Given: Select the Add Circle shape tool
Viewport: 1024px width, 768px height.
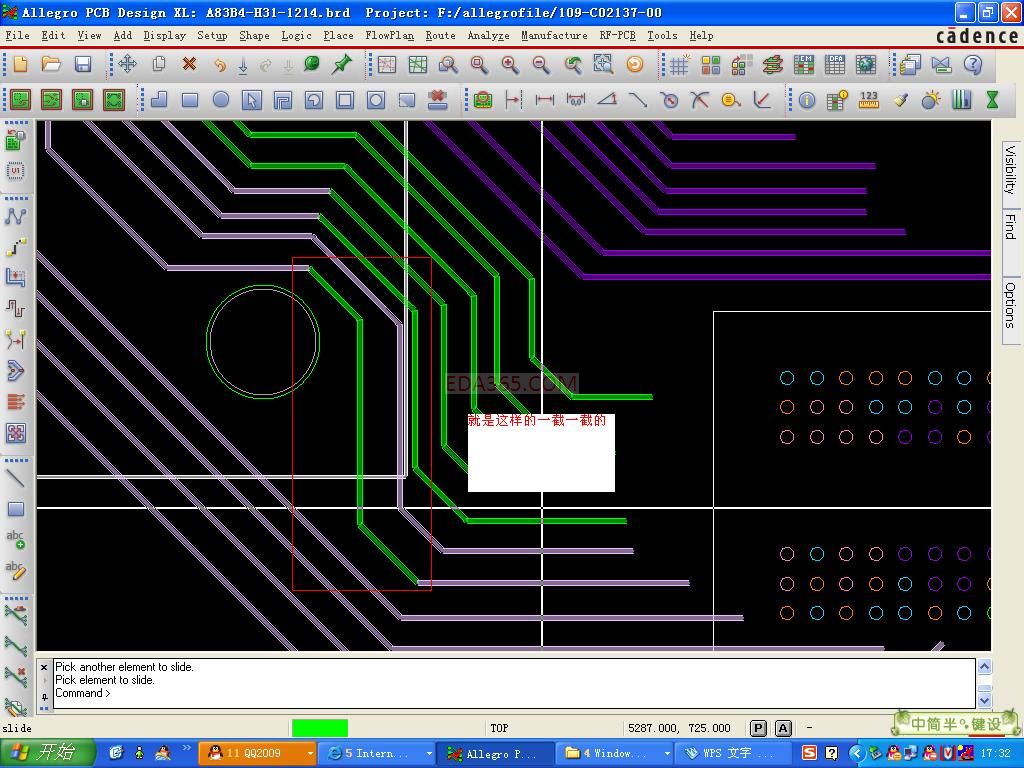Looking at the screenshot, I should (221, 100).
